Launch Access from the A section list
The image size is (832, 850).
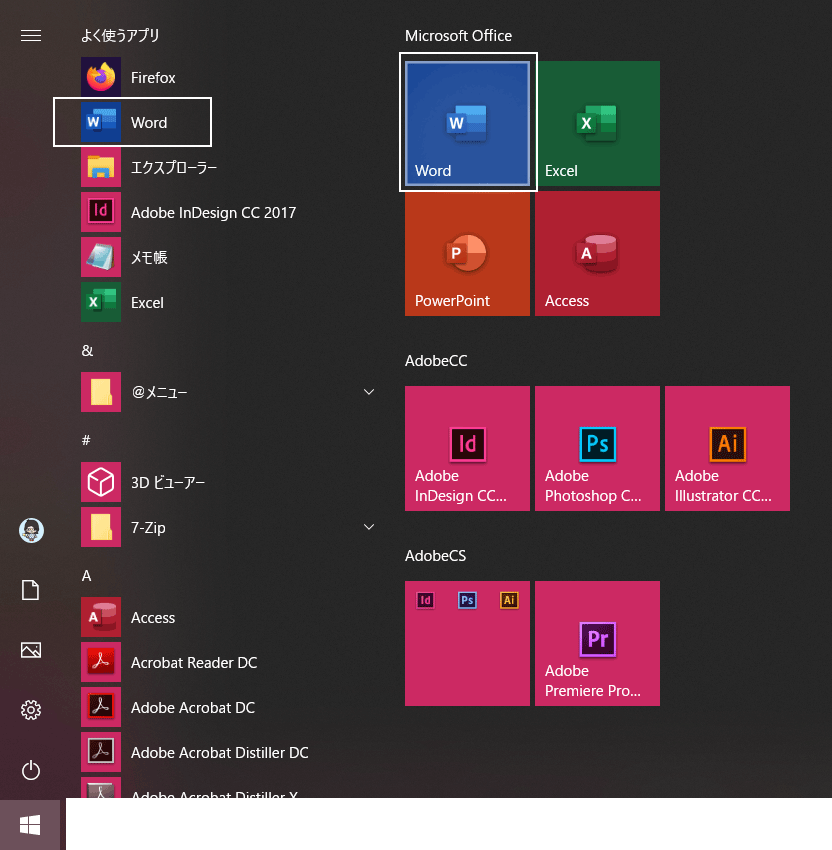point(228,617)
